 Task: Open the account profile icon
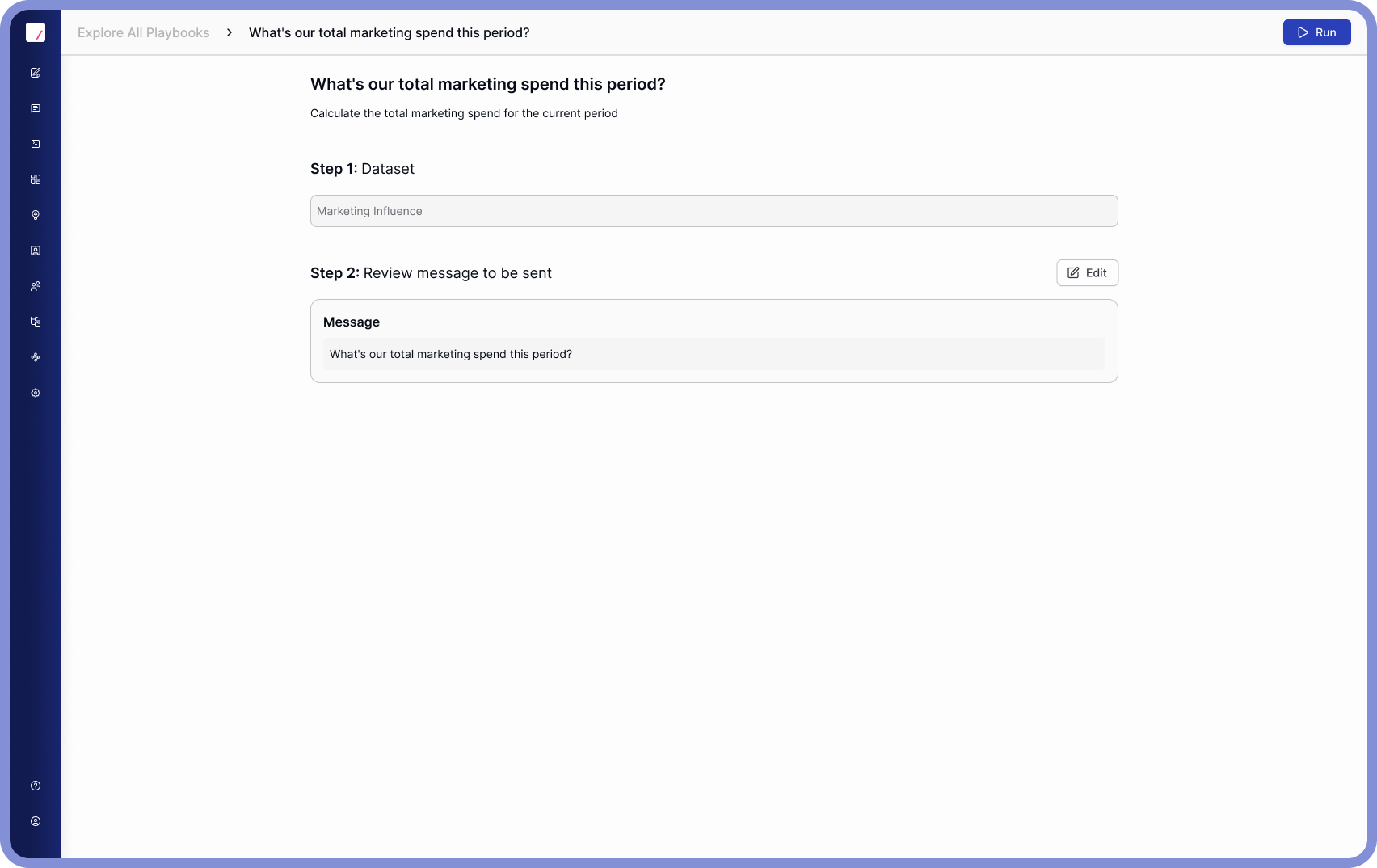(x=36, y=820)
